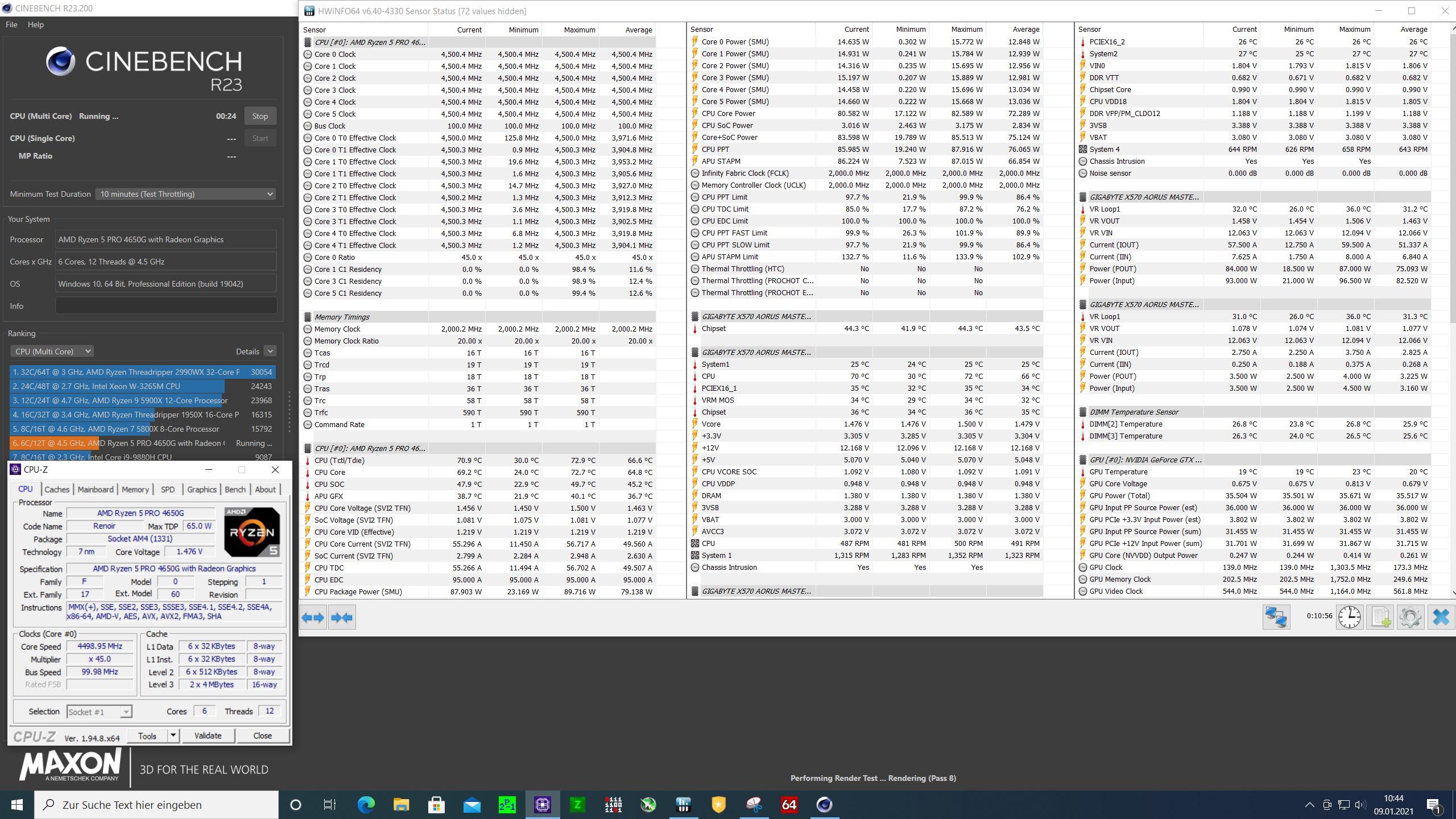Select Infinity Fabric Clock (FCLK) row
The image size is (1456, 819).
tap(866, 173)
